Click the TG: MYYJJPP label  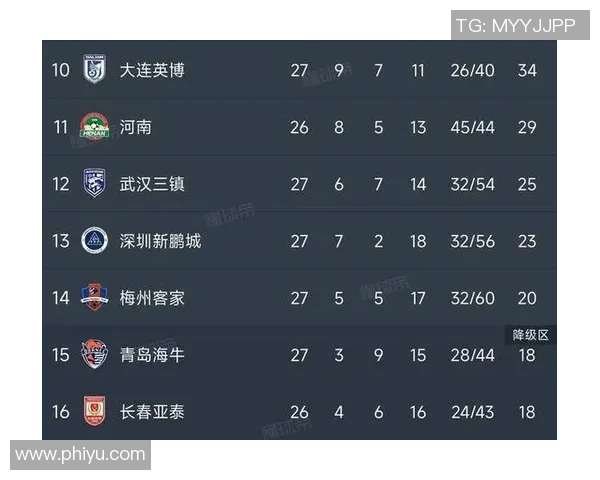click(x=515, y=26)
